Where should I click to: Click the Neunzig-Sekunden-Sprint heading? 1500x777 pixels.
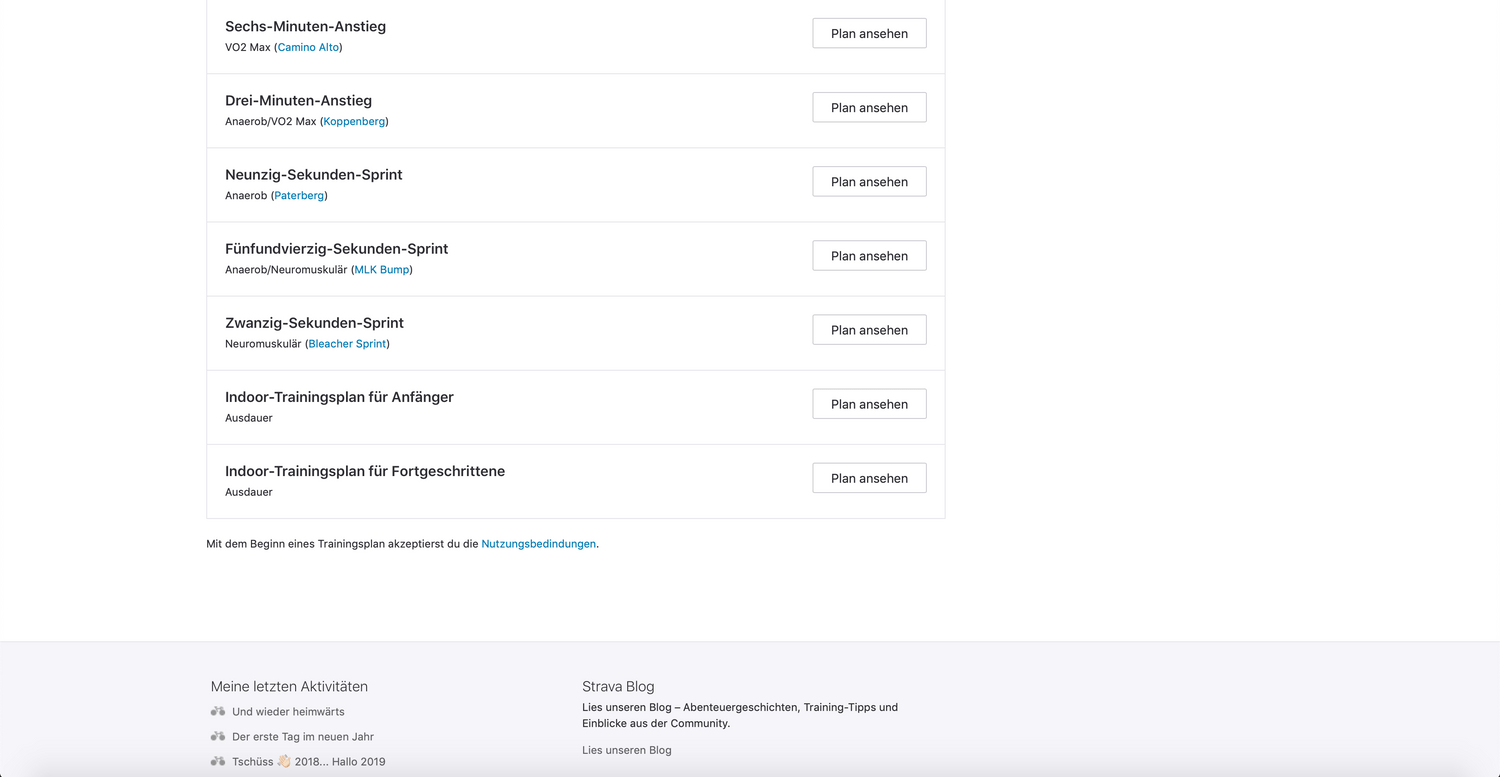tap(313, 175)
